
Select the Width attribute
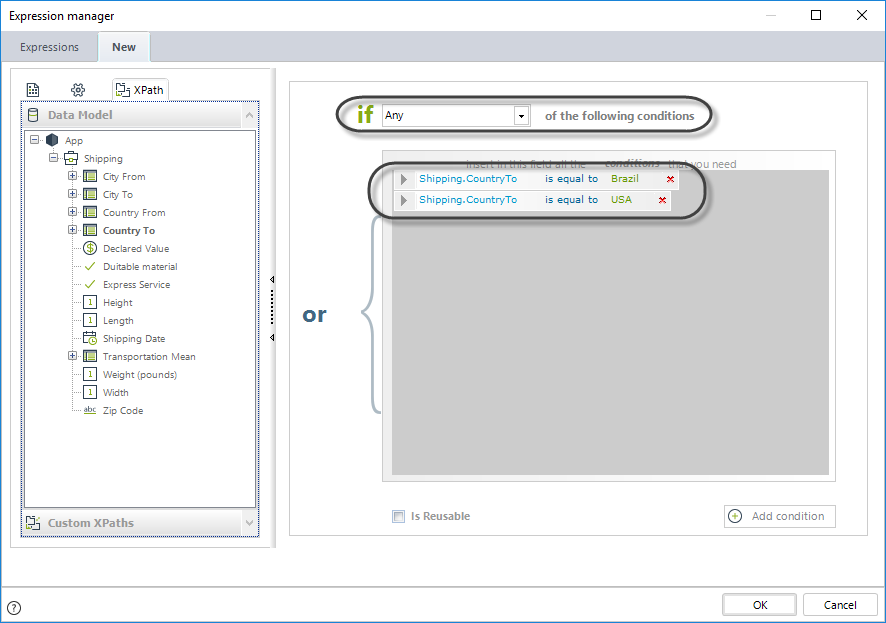(115, 393)
